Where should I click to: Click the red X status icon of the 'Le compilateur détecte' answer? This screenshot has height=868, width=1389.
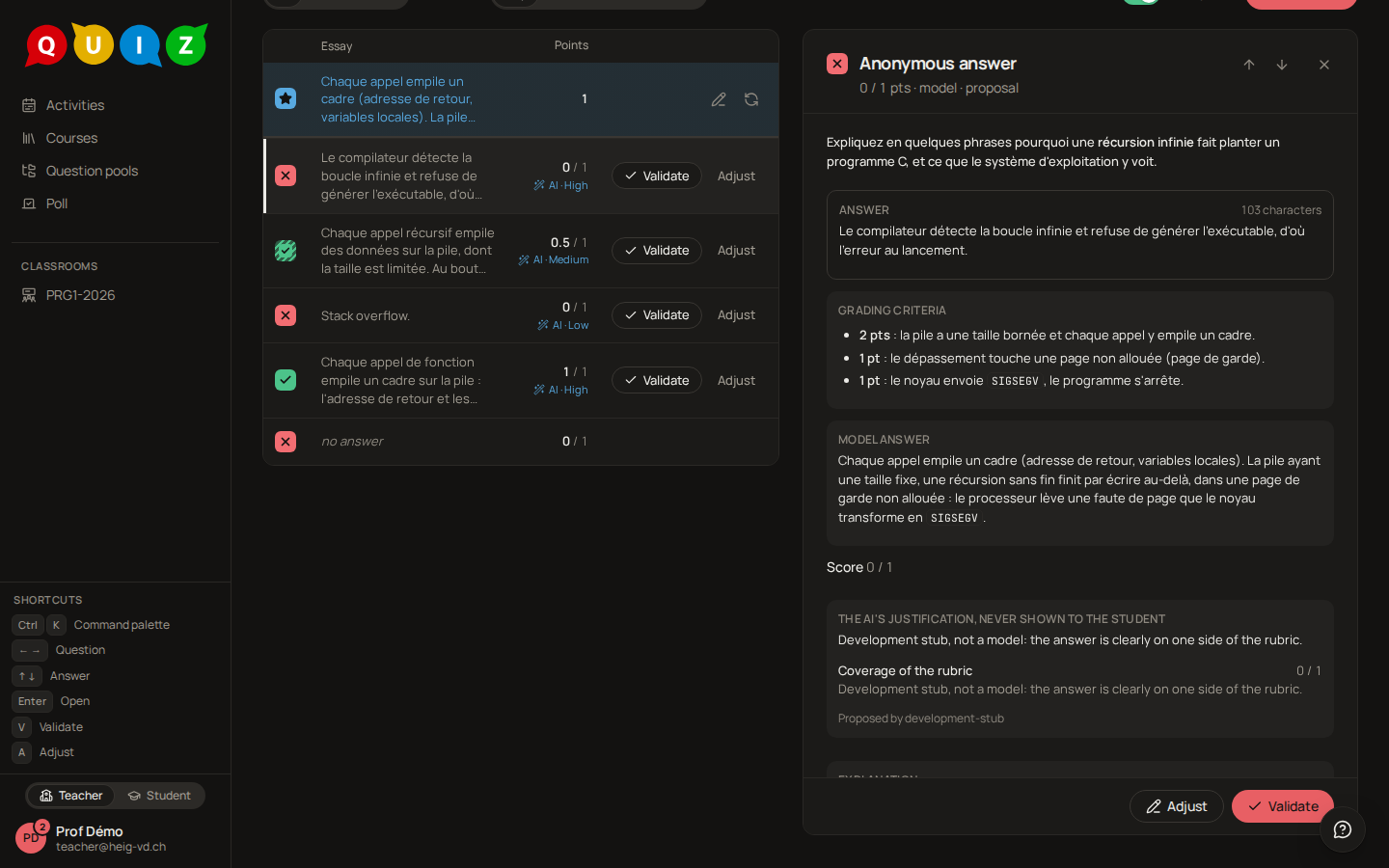pos(286,176)
